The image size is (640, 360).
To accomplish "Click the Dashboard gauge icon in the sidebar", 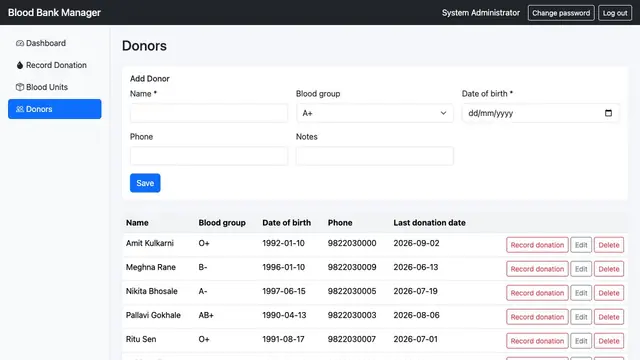I will tap(20, 43).
